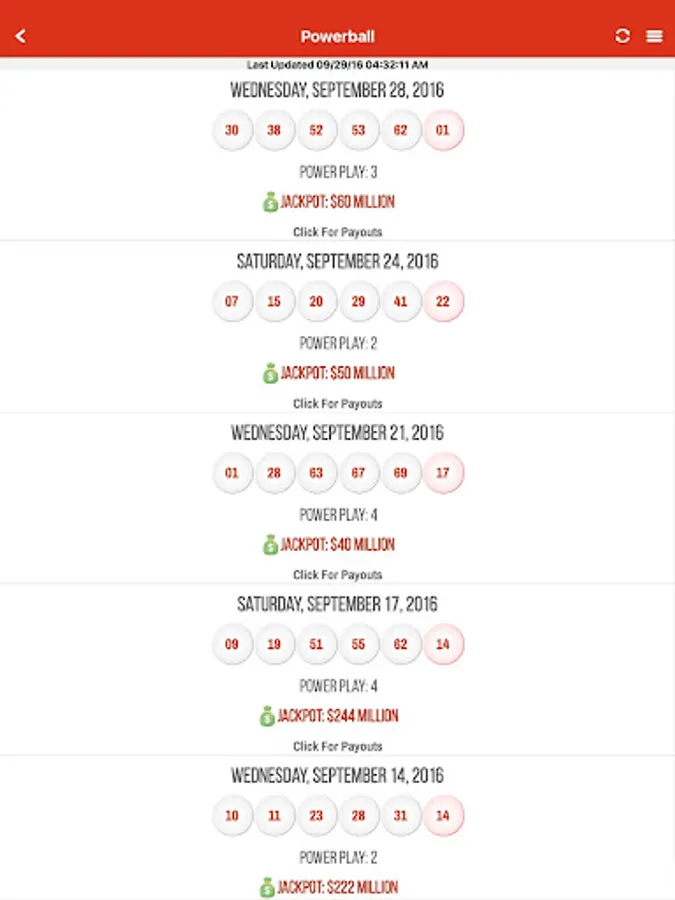
Task: Click money bag icon beside $222 Million jackpot
Action: 267,887
